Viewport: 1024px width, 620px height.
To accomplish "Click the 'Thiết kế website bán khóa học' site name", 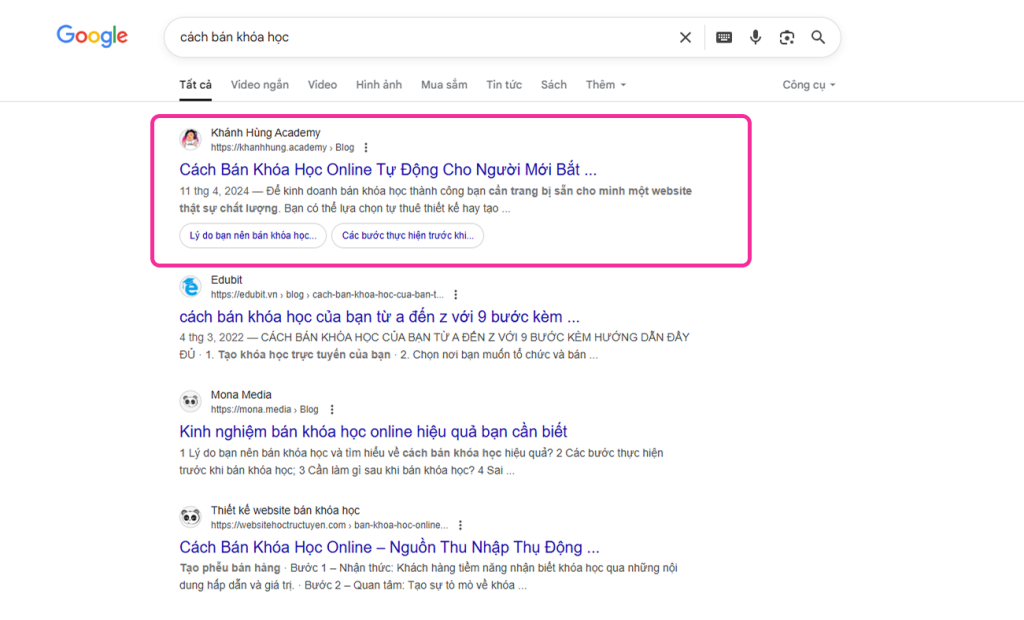I will click(285, 510).
